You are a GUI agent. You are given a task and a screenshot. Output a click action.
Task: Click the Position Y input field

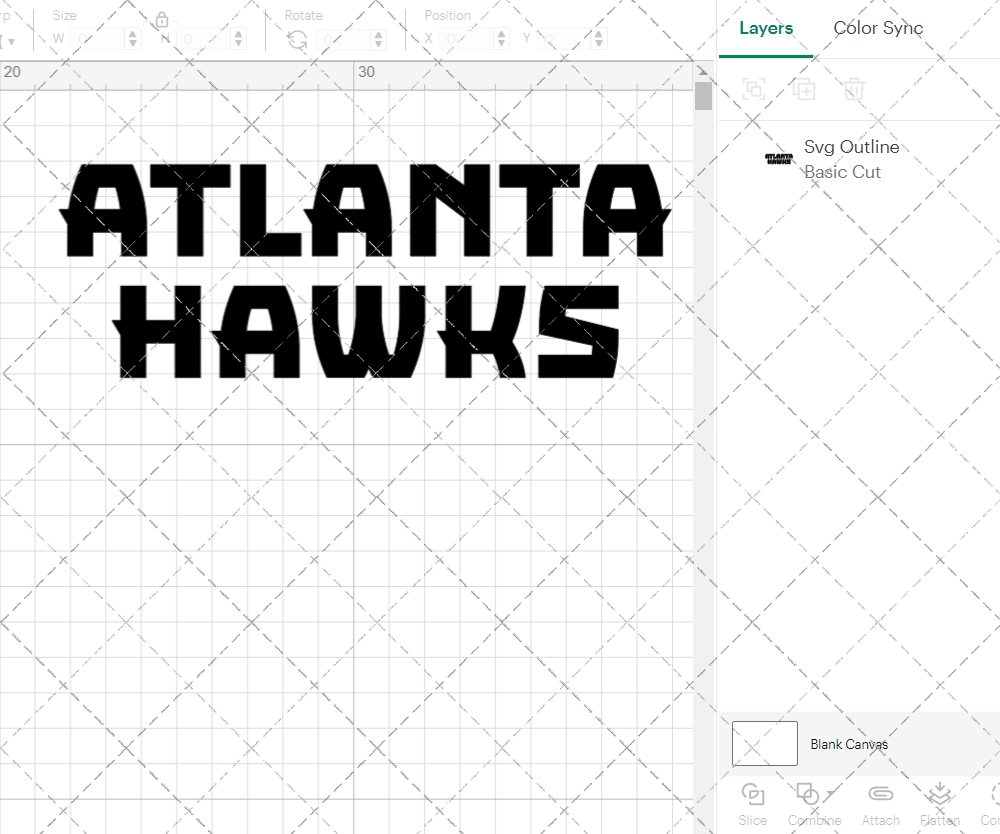point(564,39)
